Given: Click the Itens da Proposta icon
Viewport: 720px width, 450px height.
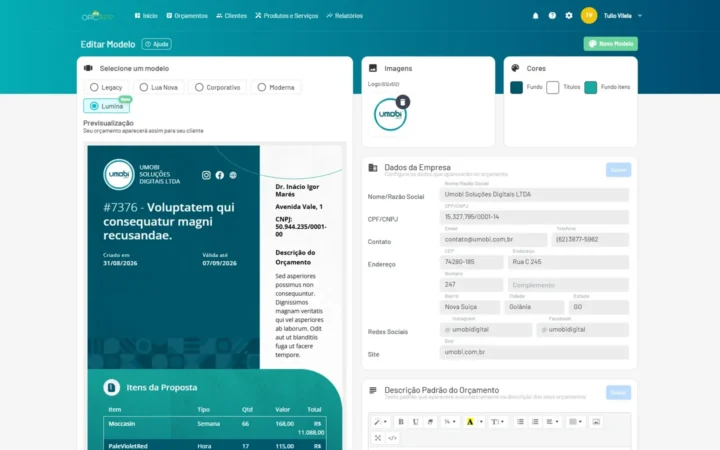Looking at the screenshot, I should tap(112, 388).
